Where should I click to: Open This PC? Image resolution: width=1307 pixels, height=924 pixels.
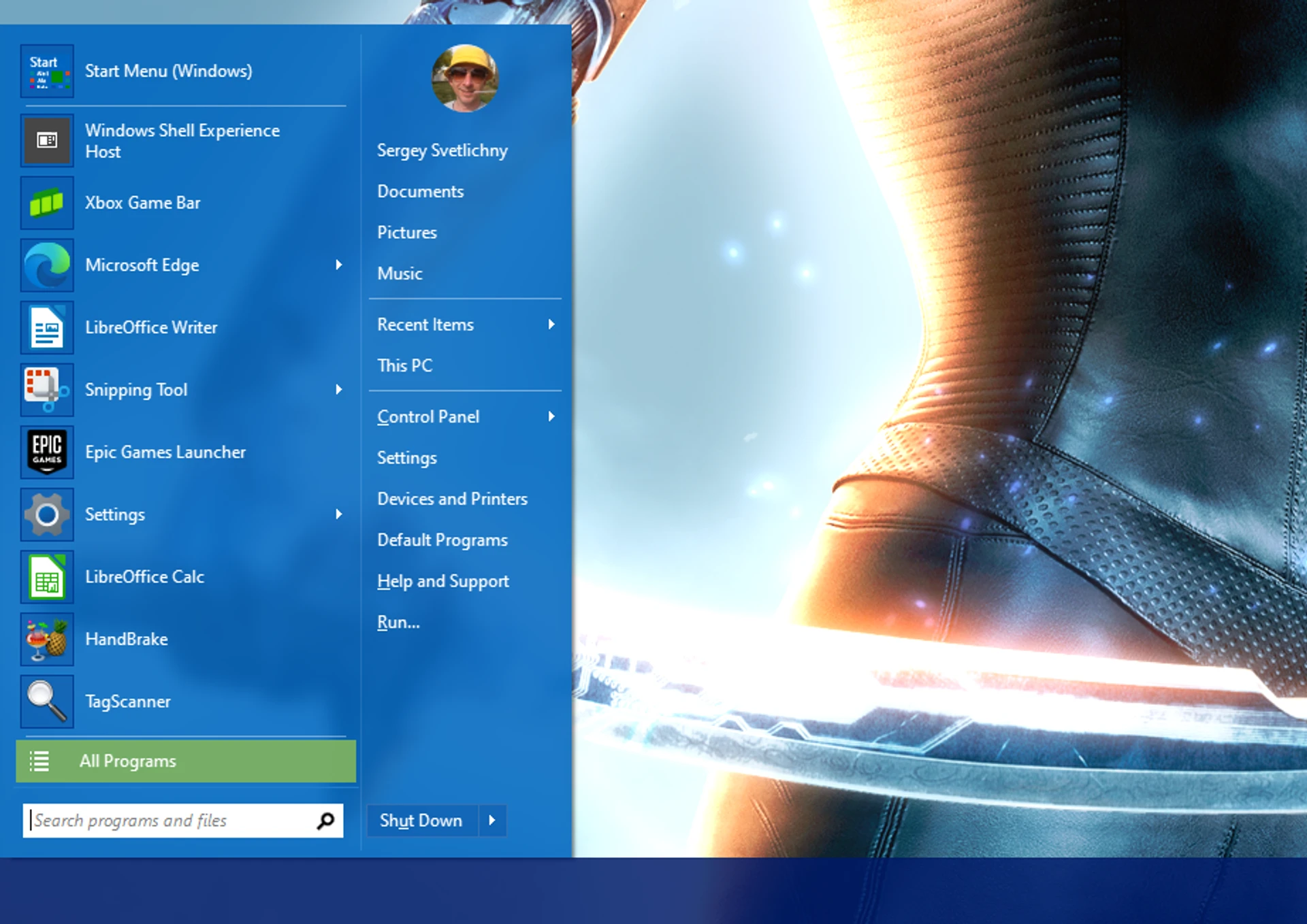405,365
